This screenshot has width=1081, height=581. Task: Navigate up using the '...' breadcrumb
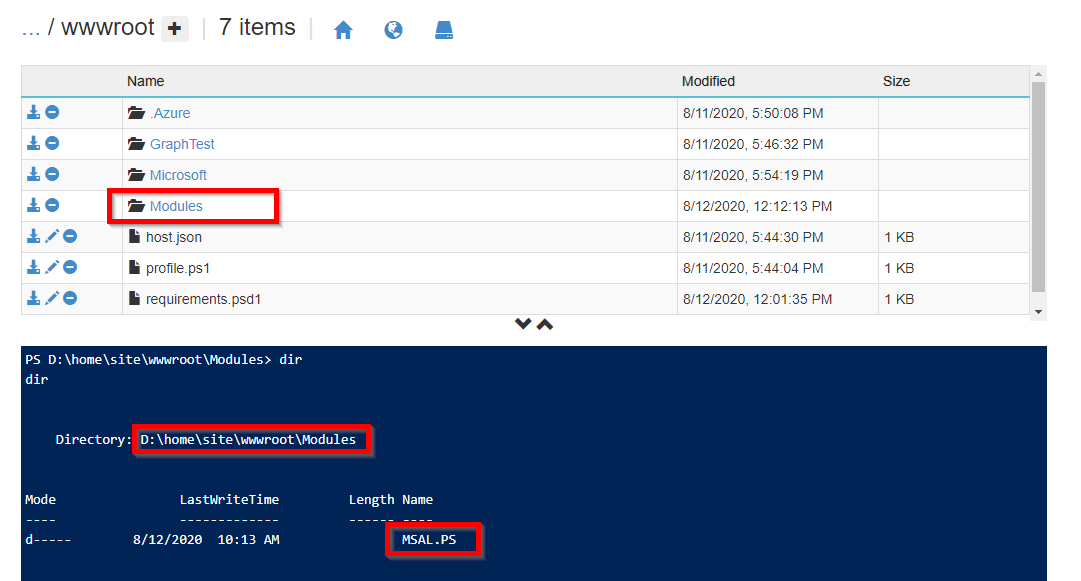coord(31,28)
